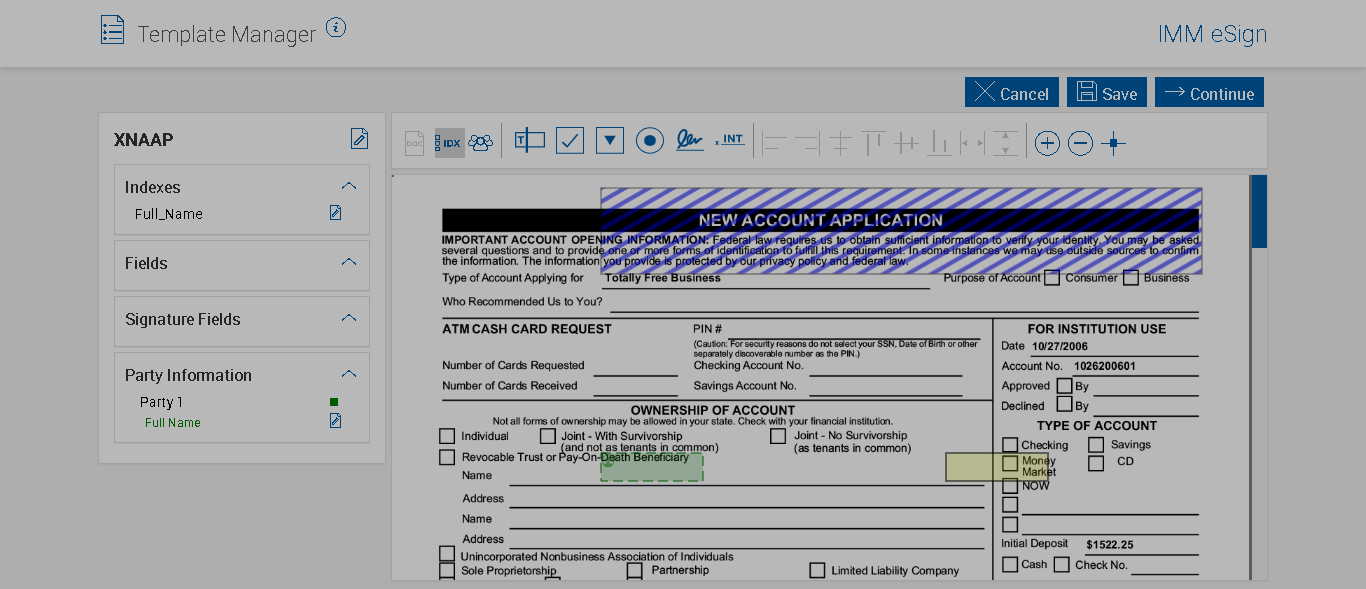Select the checkbox field tool
The width and height of the screenshot is (1366, 589).
click(x=570, y=140)
